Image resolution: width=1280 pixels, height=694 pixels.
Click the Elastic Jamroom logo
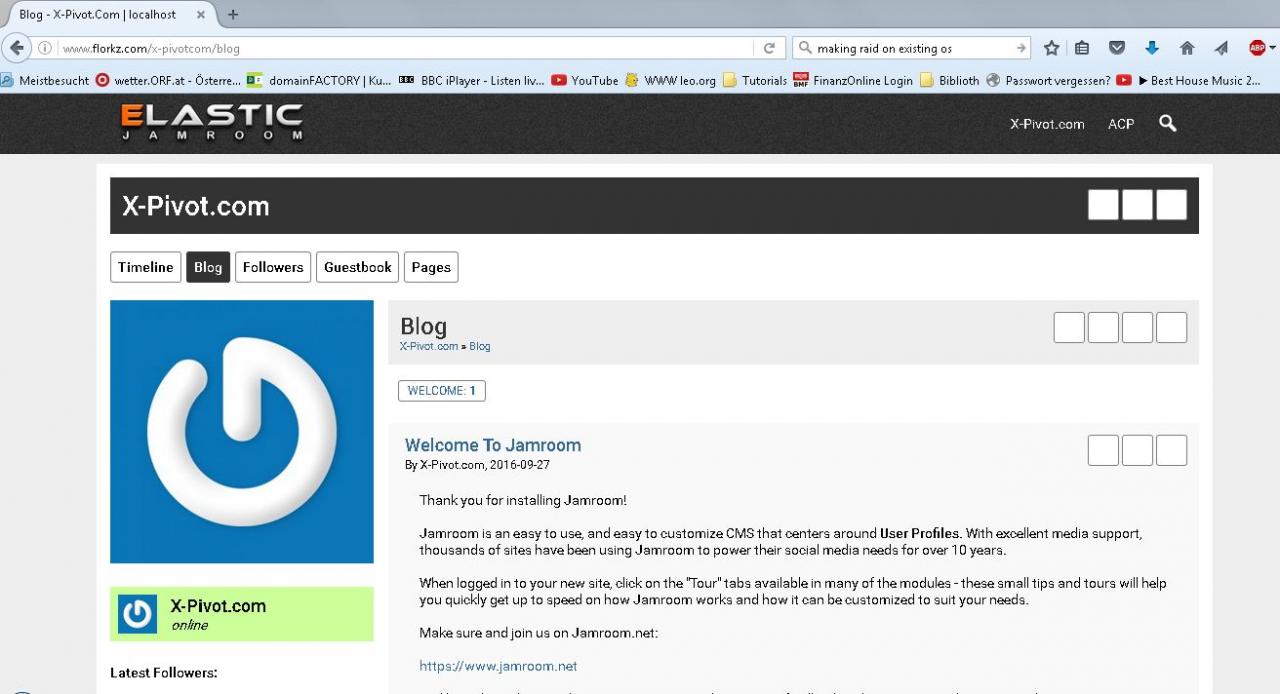[212, 123]
